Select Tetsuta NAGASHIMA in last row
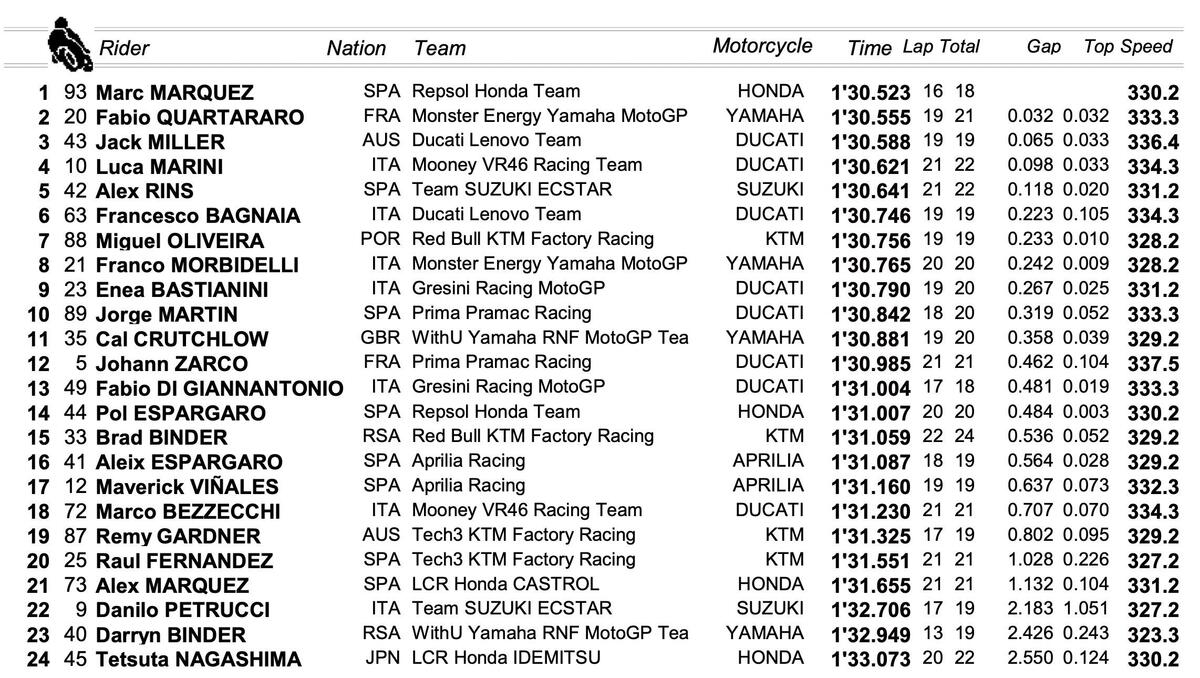Image resolution: width=1200 pixels, height=678 pixels. pyautogui.click(x=198, y=659)
